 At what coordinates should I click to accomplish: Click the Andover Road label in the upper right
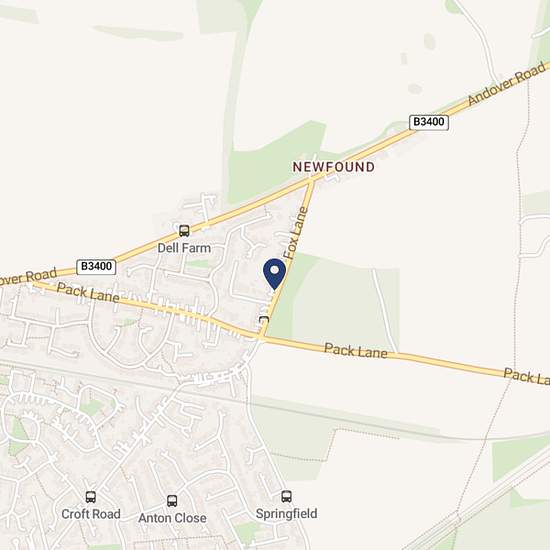(x=508, y=83)
